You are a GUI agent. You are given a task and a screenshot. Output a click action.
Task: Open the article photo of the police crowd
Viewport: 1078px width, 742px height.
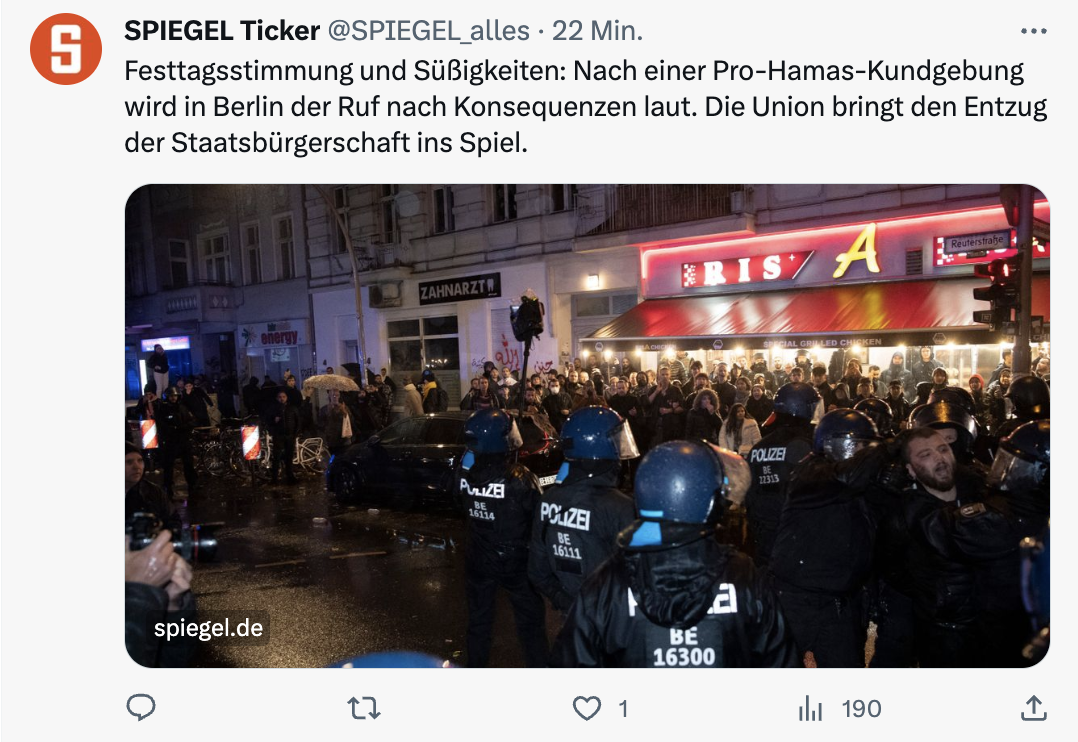[587, 426]
